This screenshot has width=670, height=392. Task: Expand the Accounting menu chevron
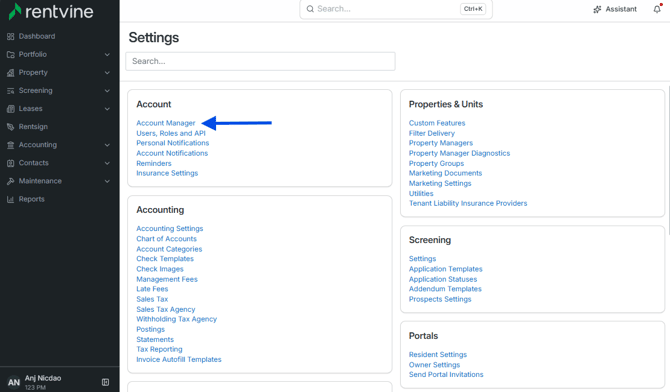[x=107, y=145]
